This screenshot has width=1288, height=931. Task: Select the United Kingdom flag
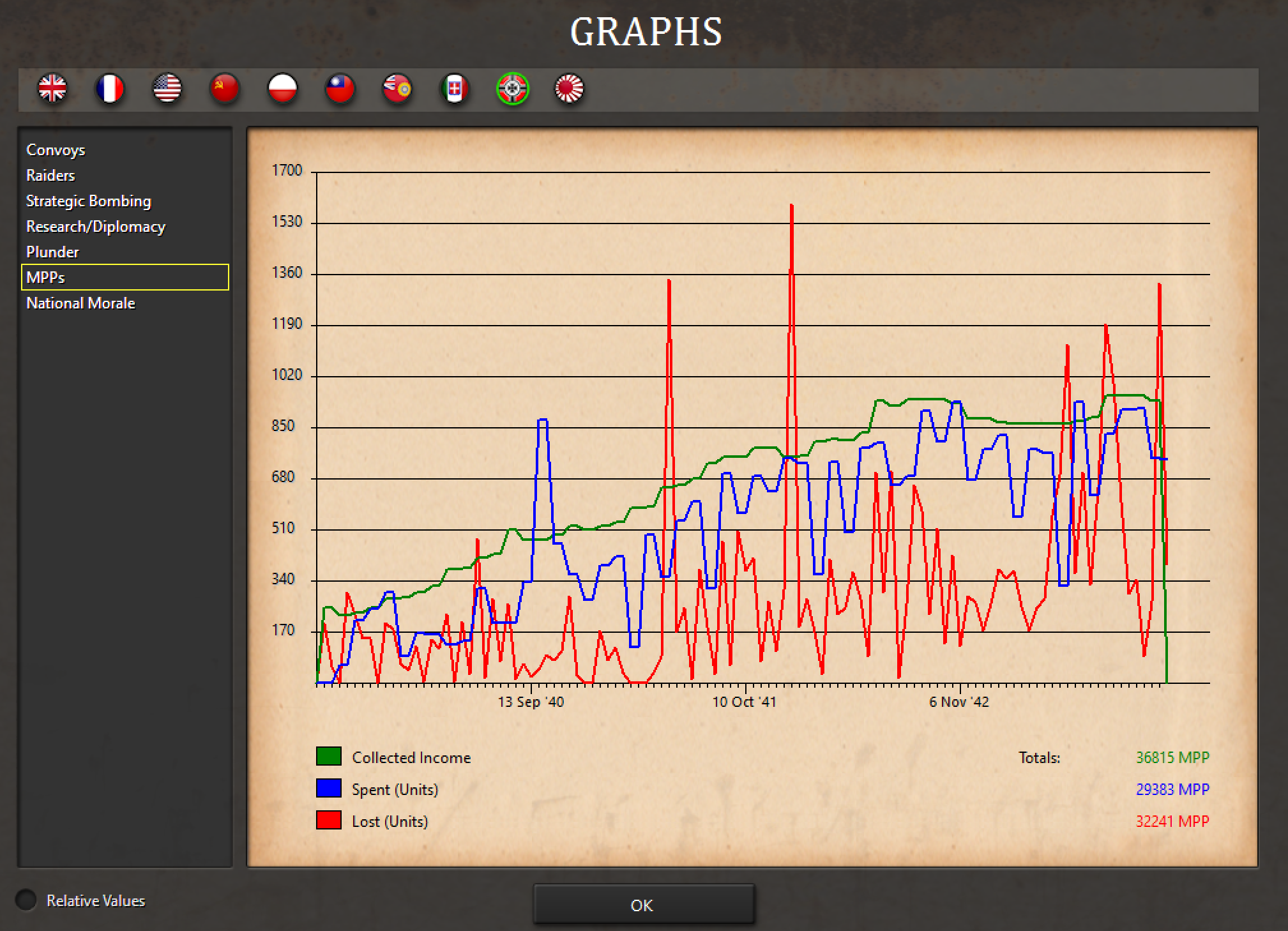(x=52, y=89)
